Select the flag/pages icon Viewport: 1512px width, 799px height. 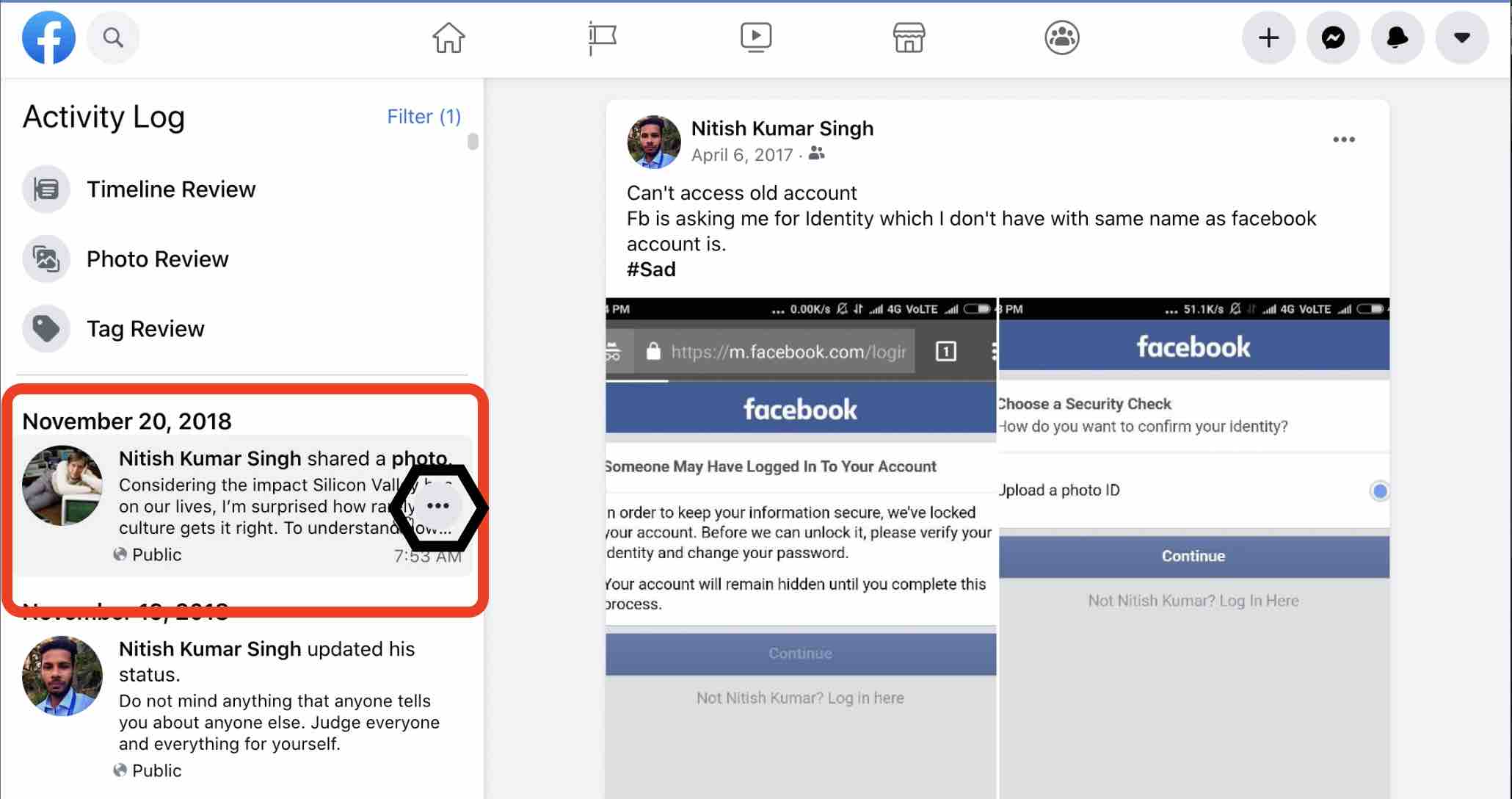point(602,38)
